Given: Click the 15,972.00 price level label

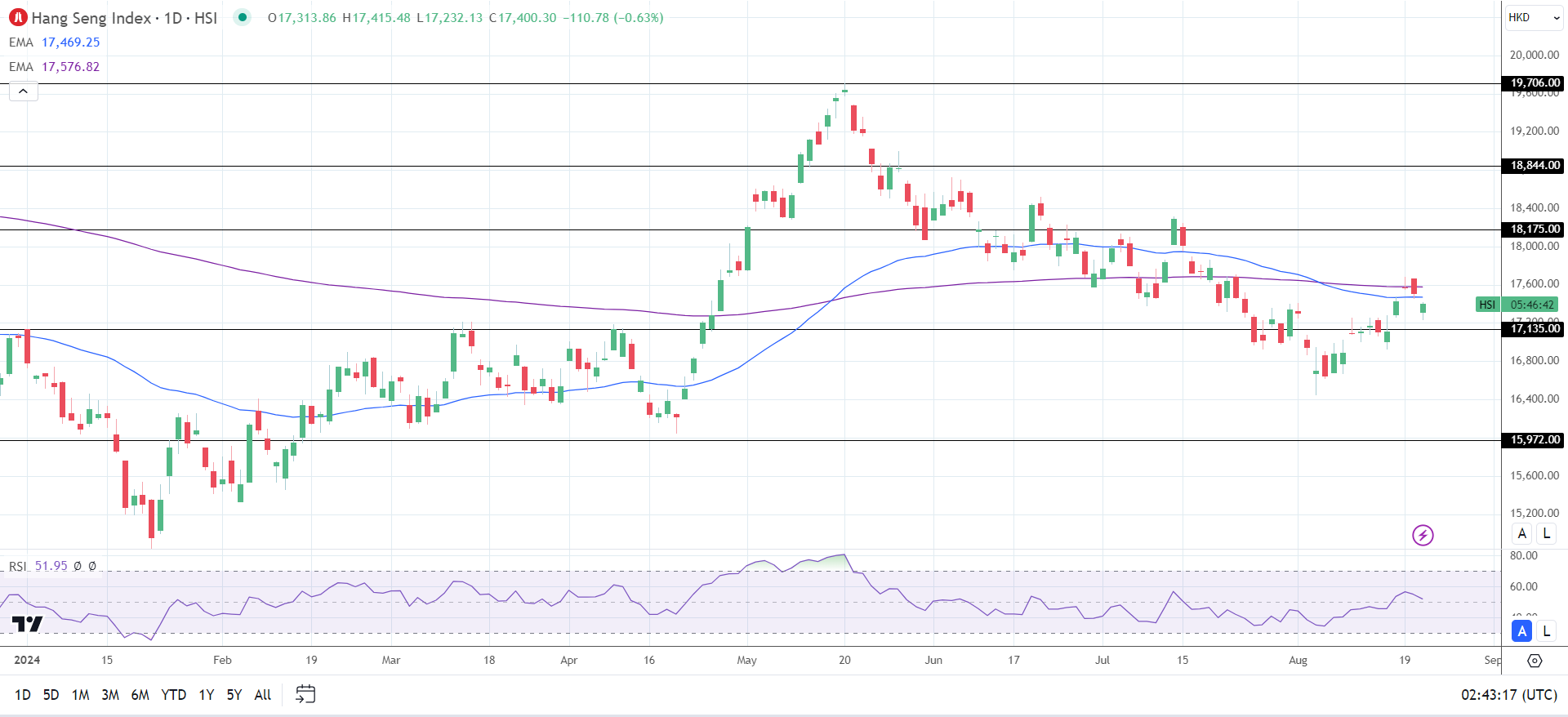Looking at the screenshot, I should click(1535, 440).
